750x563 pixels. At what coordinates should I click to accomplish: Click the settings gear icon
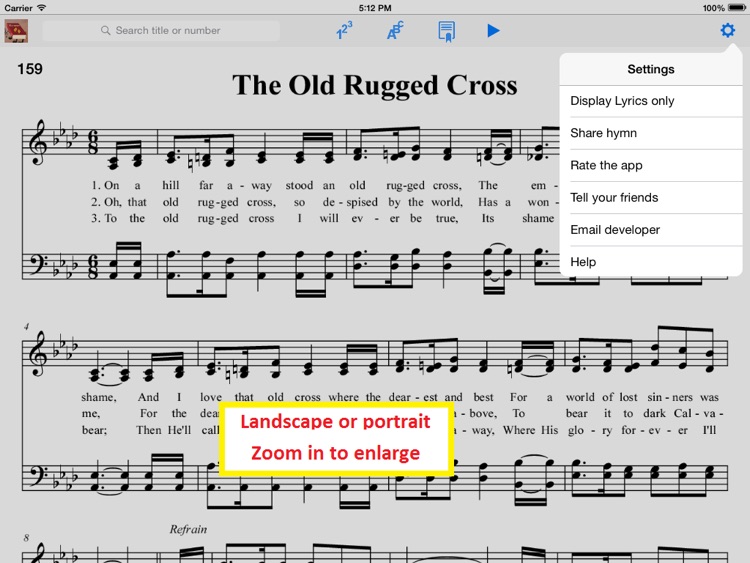(x=728, y=30)
